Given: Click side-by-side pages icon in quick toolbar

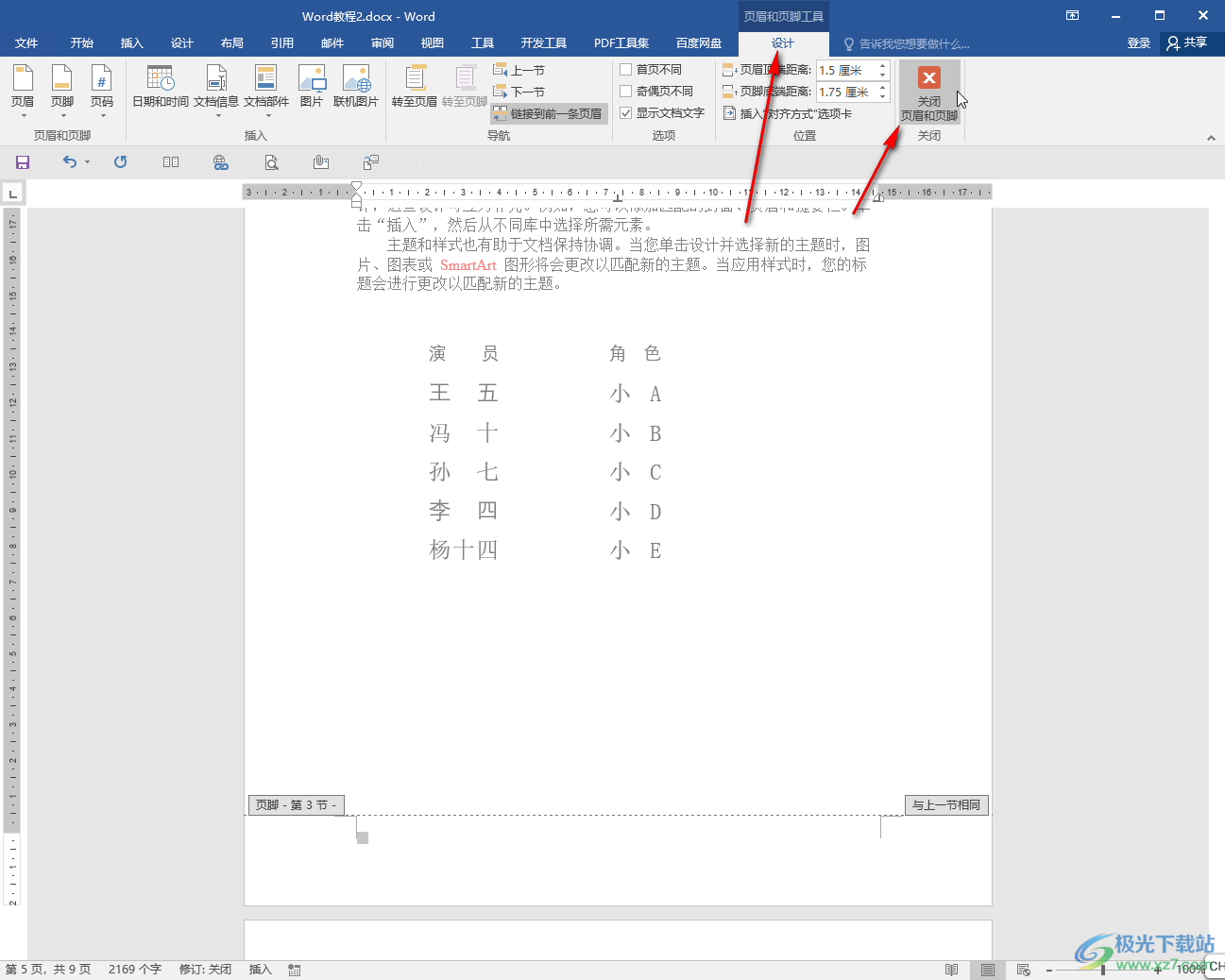Looking at the screenshot, I should (x=171, y=162).
